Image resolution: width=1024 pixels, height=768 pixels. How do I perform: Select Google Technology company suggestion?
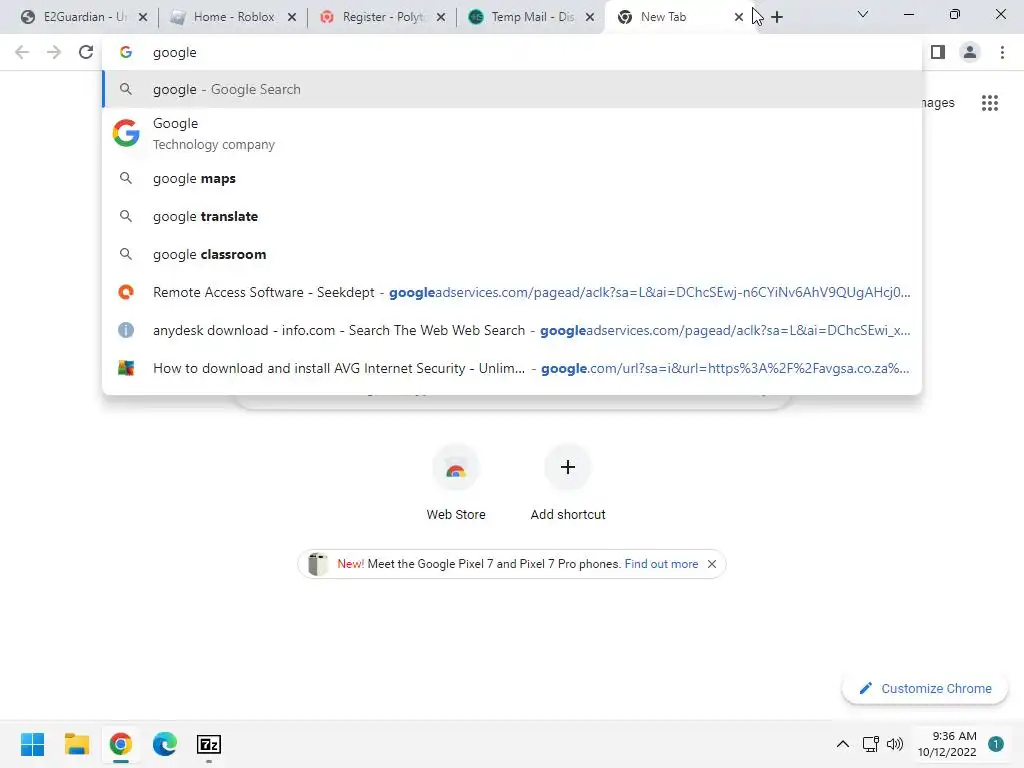pyautogui.click(x=511, y=133)
